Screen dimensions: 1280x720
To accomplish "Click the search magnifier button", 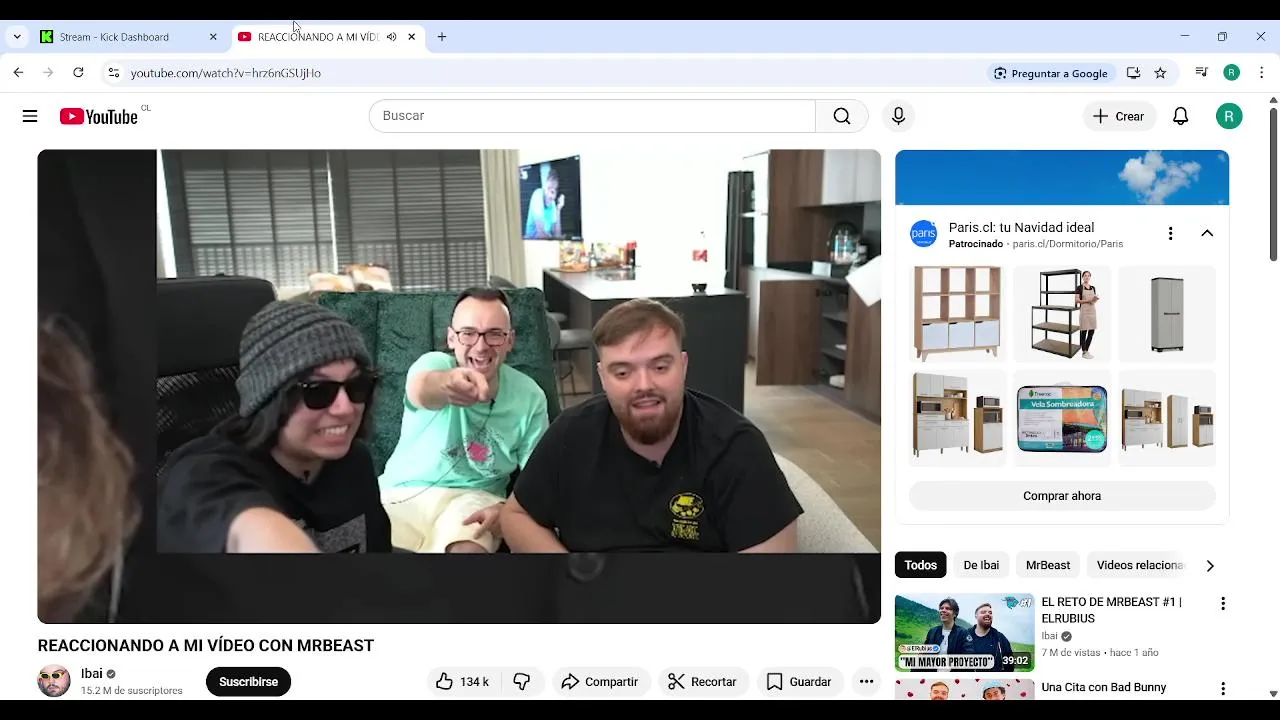I will 842,116.
